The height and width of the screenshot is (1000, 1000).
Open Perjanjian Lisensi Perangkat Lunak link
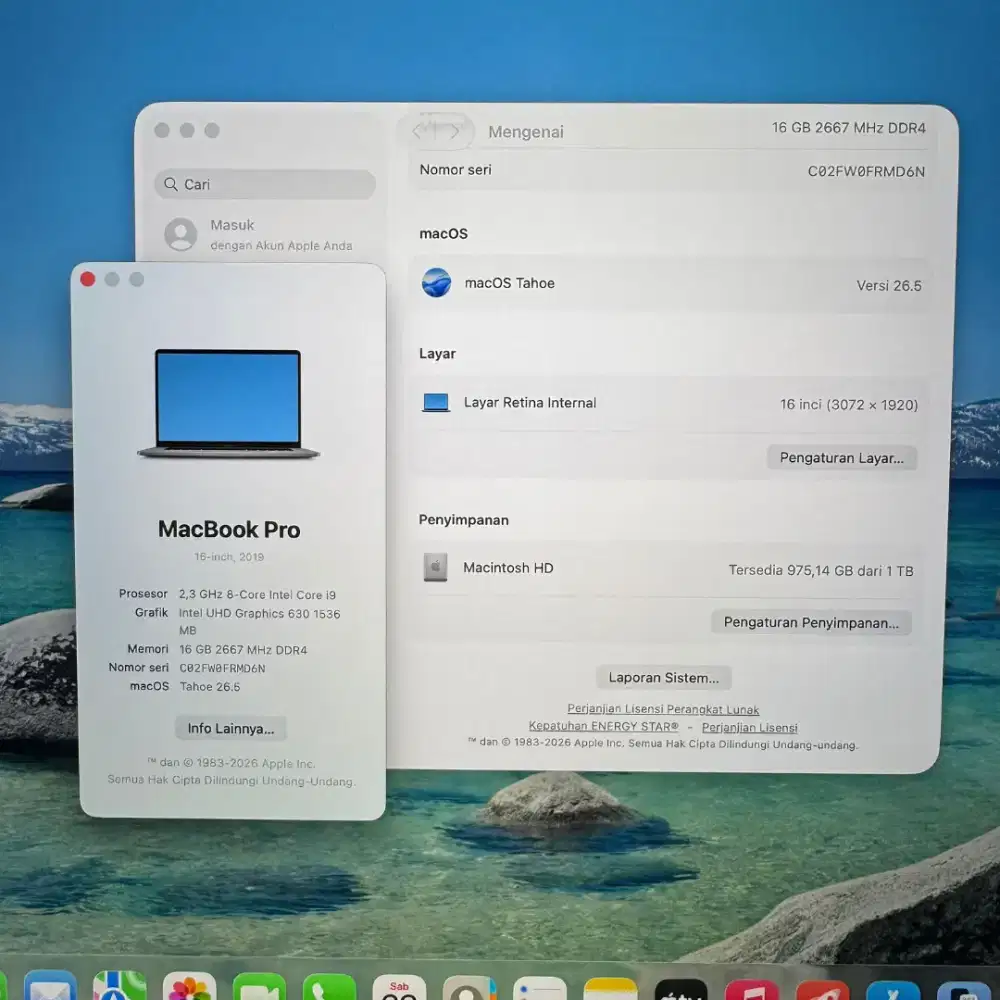tap(663, 709)
